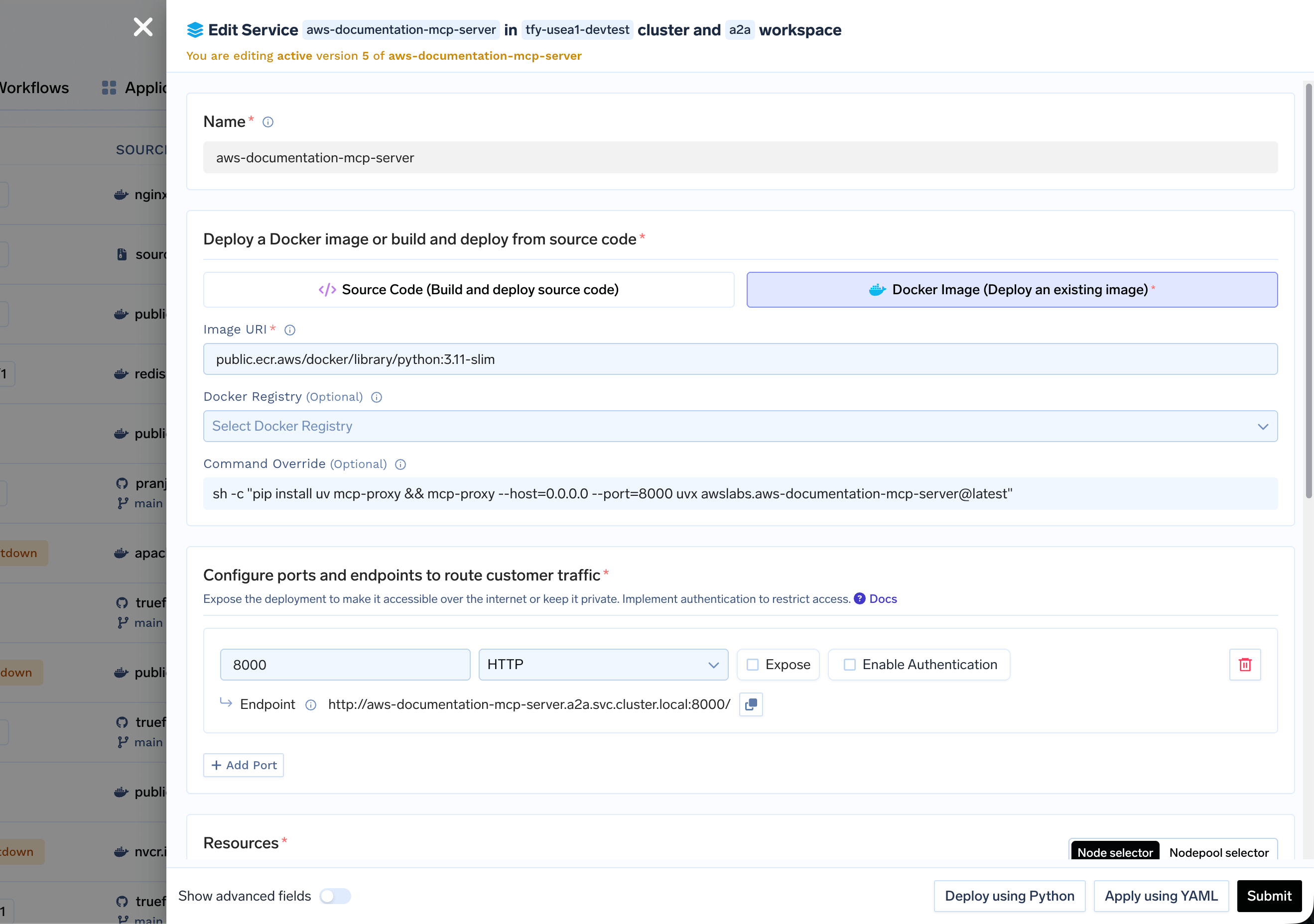Image resolution: width=1314 pixels, height=924 pixels.
Task: Switch to the Nodepool selector tab
Action: (x=1219, y=852)
